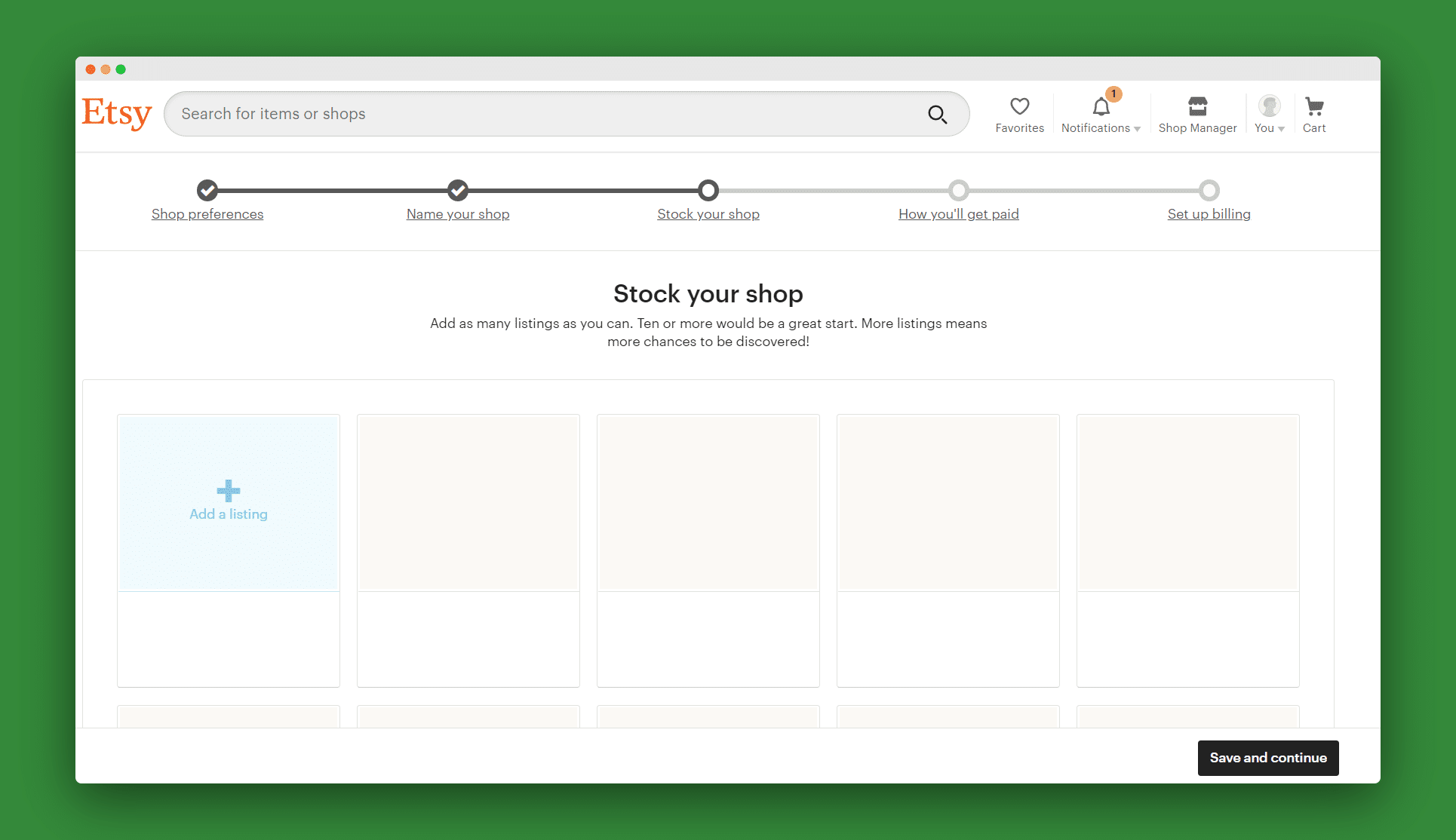Click the Notifications bell icon

(x=1101, y=107)
